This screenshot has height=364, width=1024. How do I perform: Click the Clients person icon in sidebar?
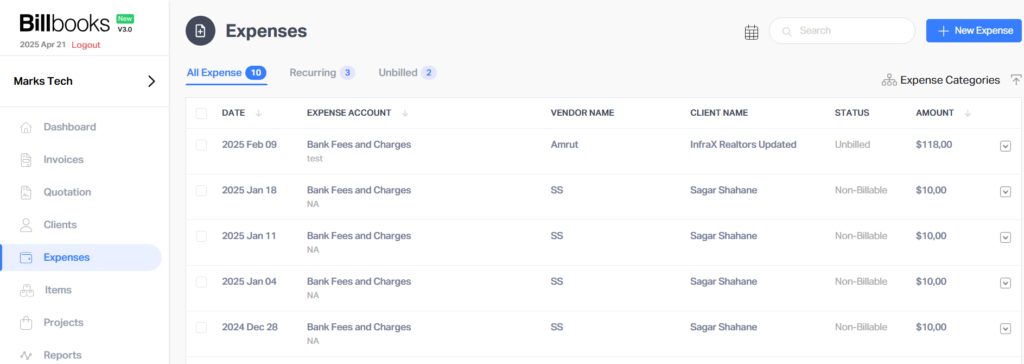pos(26,225)
